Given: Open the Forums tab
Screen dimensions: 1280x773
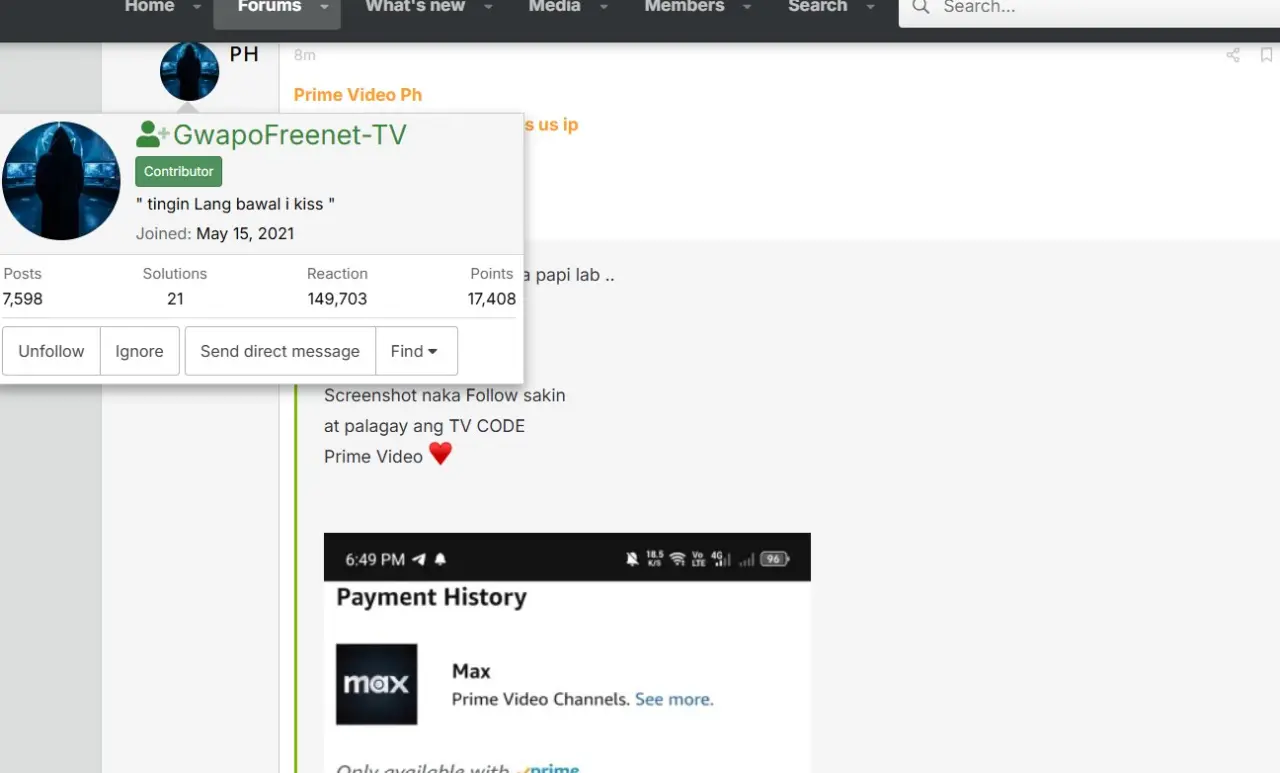Looking at the screenshot, I should [269, 6].
